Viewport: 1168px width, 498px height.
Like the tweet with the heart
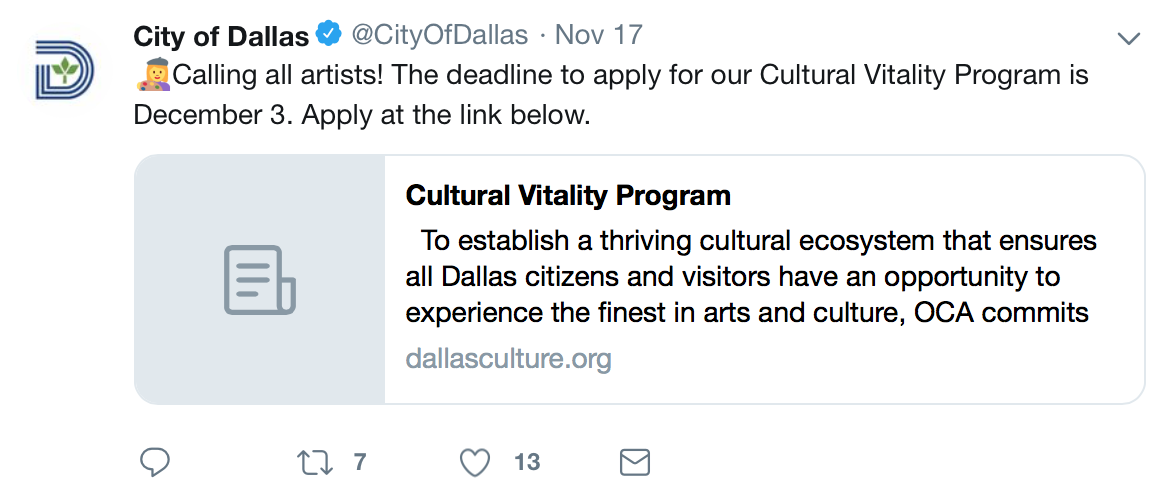[x=475, y=462]
